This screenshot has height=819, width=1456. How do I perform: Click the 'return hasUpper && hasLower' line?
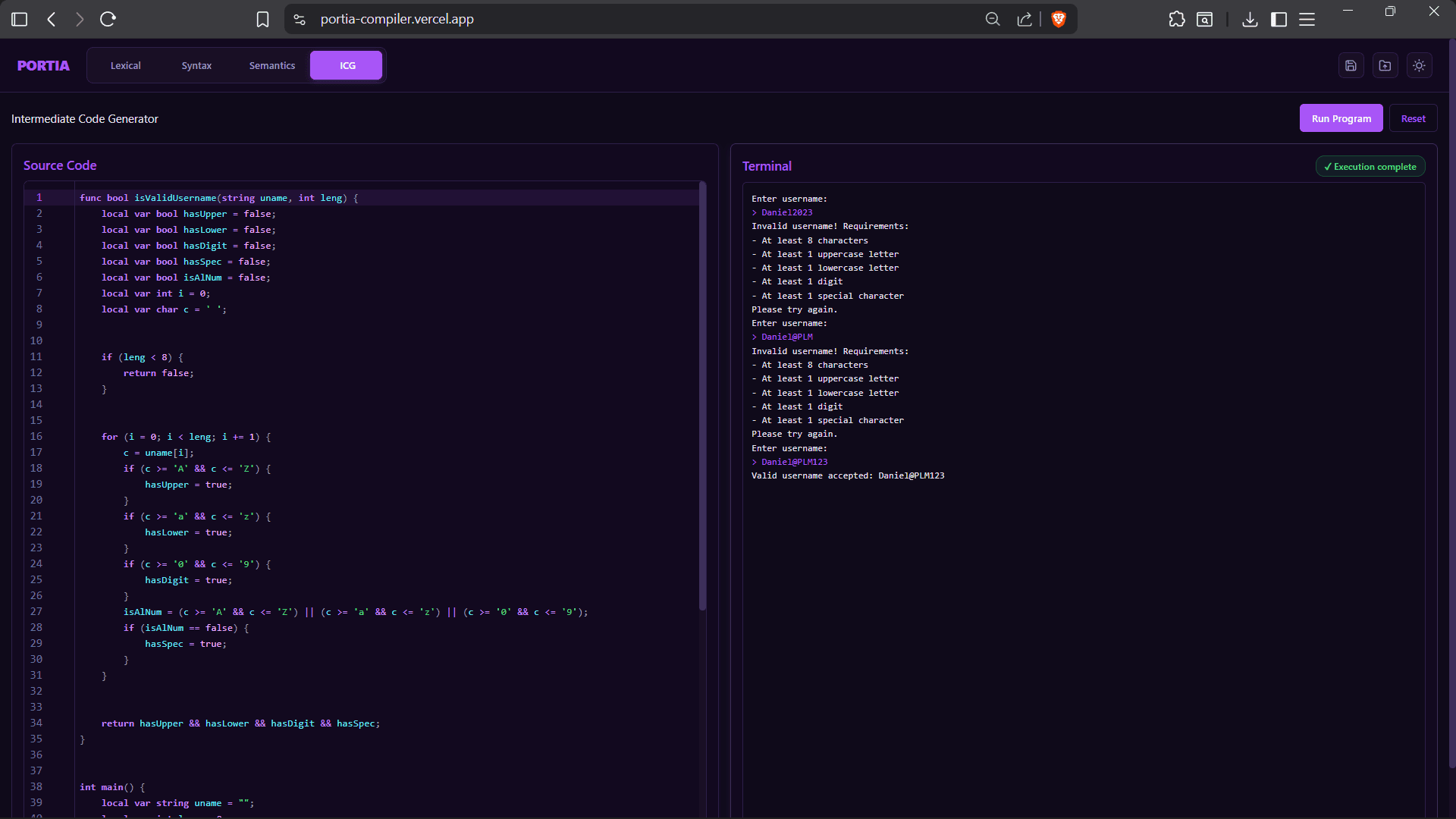point(240,723)
